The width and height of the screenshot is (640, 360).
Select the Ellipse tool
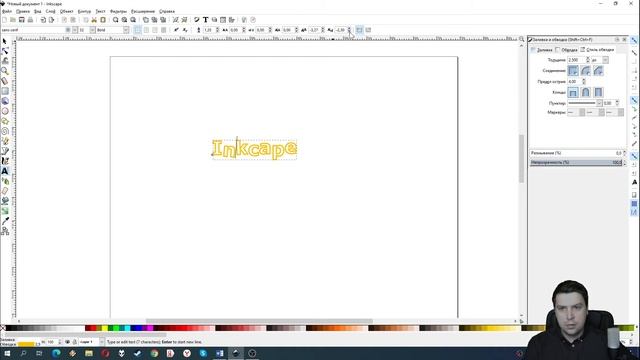click(x=5, y=111)
